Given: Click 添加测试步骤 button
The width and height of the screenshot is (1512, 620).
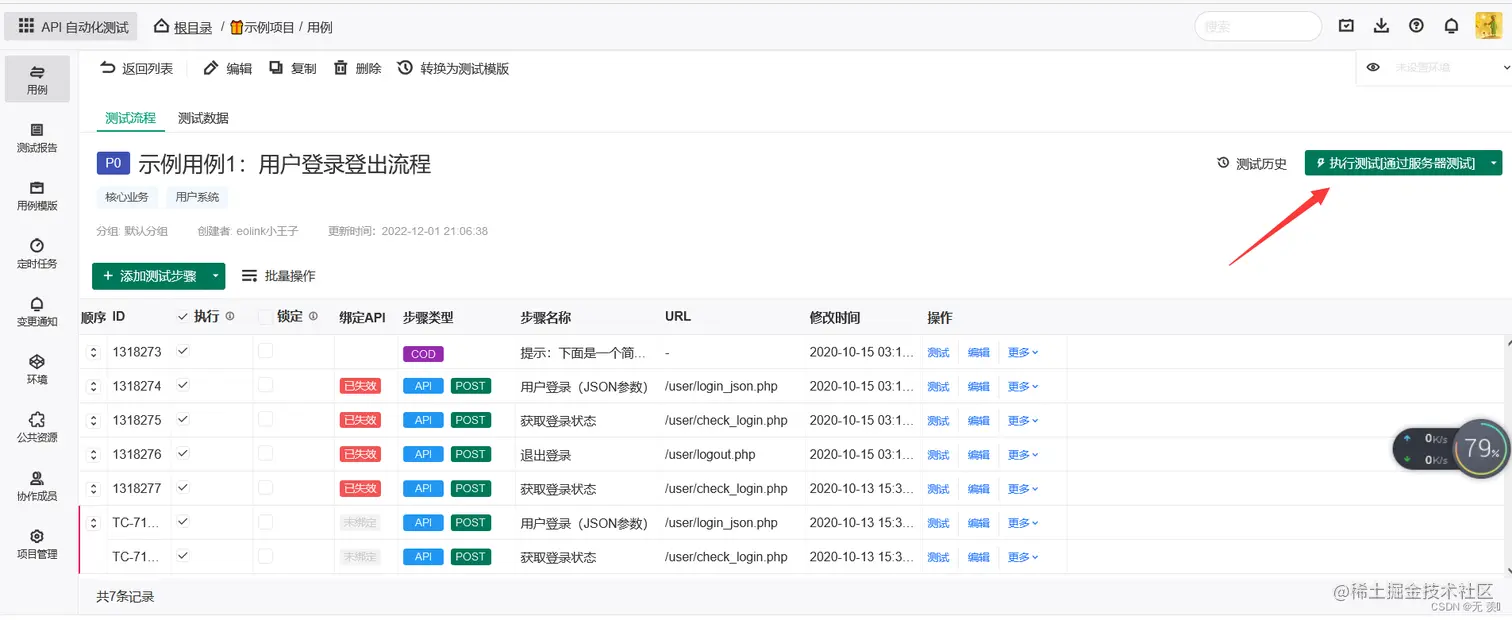Looking at the screenshot, I should click(x=149, y=276).
